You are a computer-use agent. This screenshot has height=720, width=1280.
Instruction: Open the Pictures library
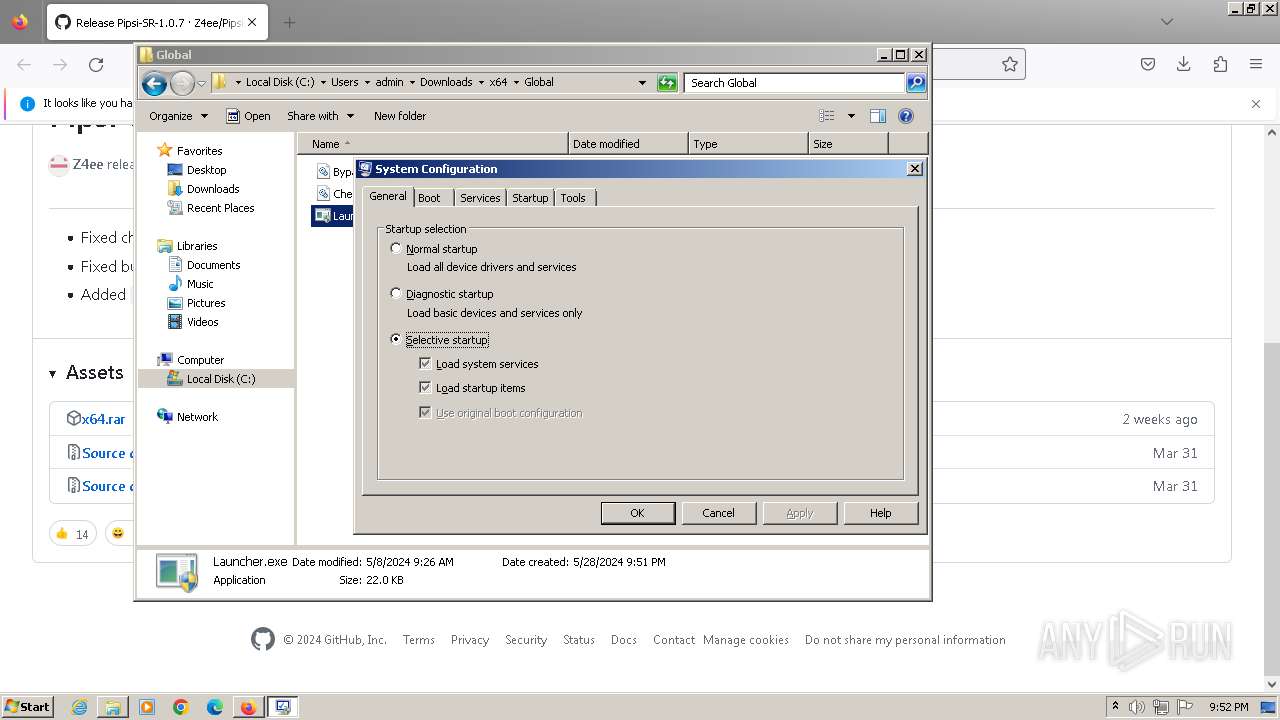coord(206,303)
